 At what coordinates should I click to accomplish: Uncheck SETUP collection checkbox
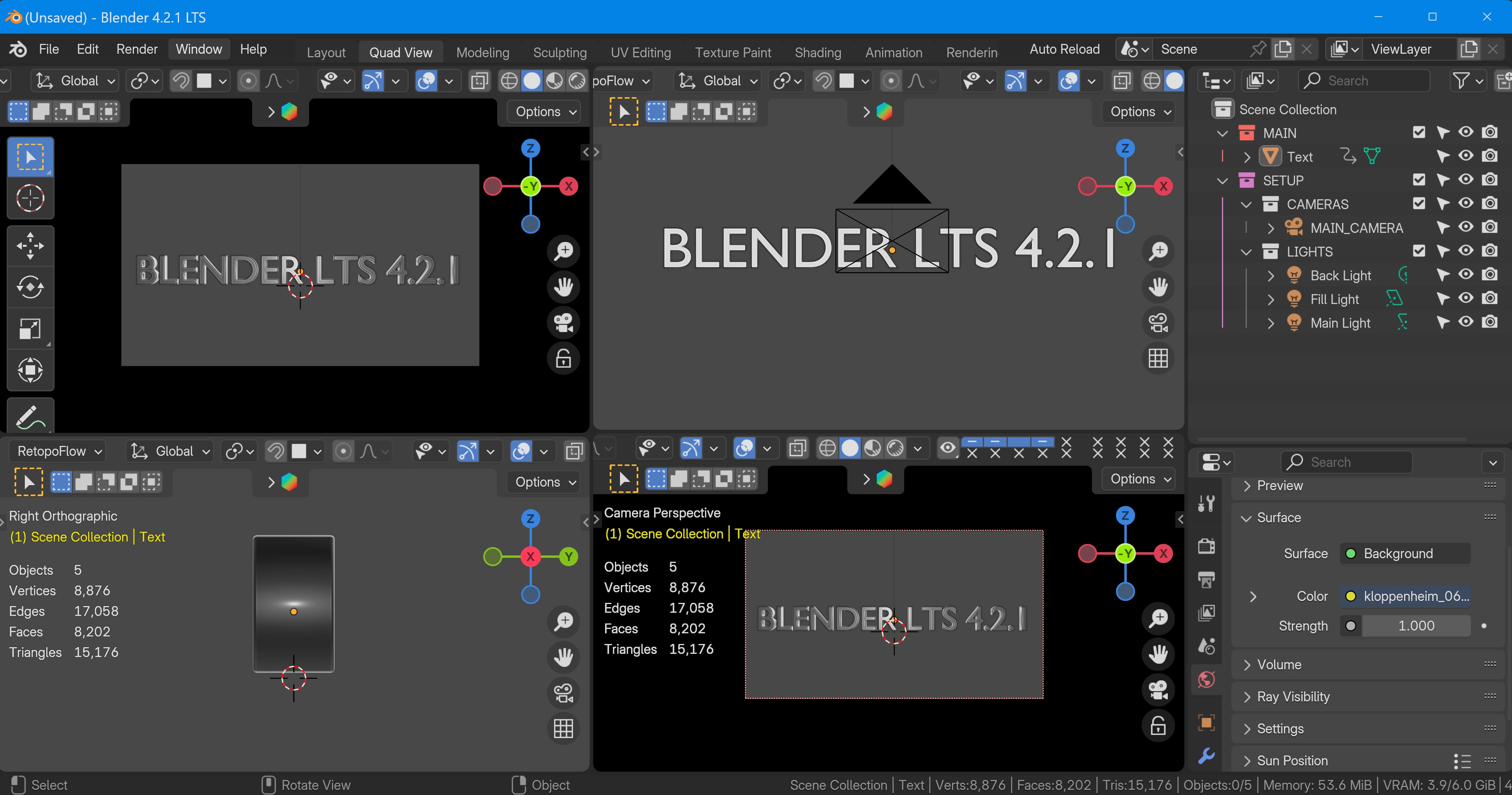[1419, 179]
